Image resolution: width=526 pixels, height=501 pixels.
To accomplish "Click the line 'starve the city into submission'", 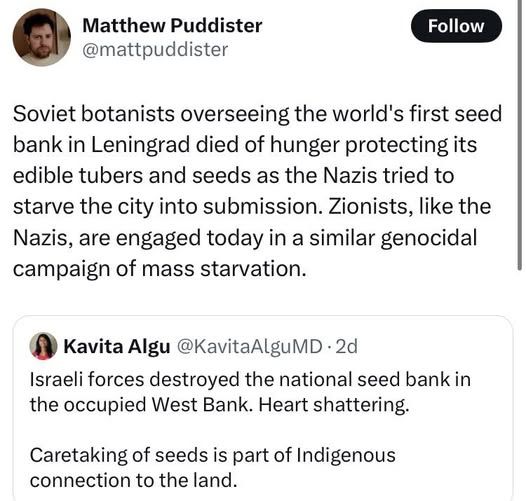I will click(x=252, y=207).
